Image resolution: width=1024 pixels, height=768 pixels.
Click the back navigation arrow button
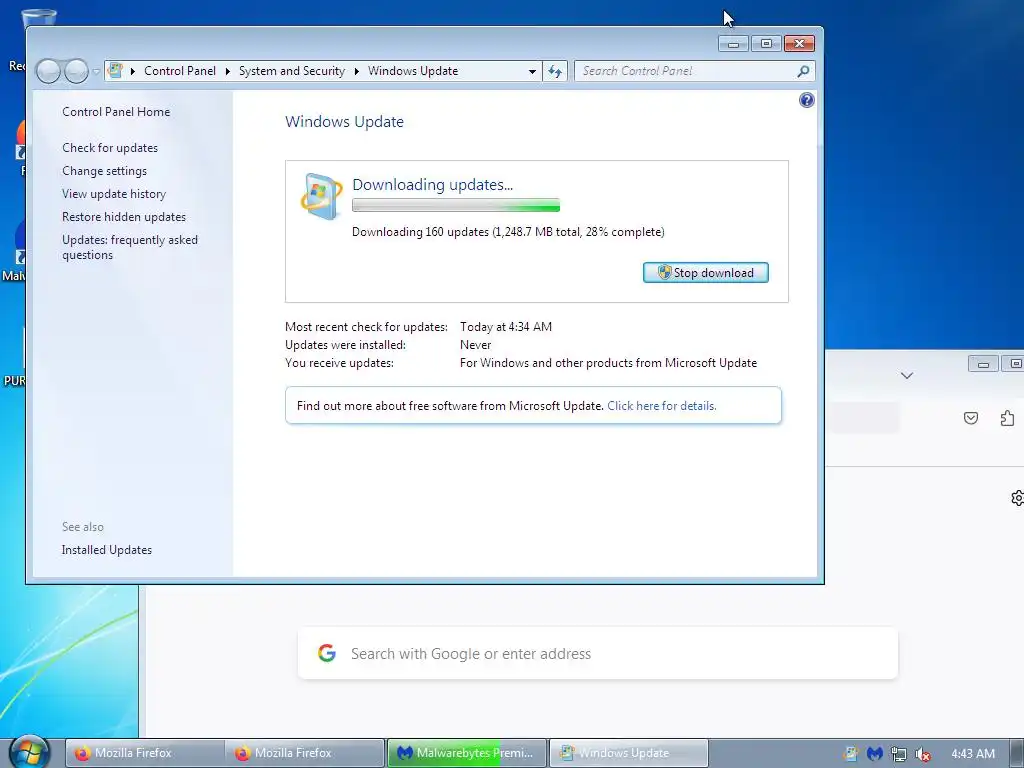click(48, 71)
